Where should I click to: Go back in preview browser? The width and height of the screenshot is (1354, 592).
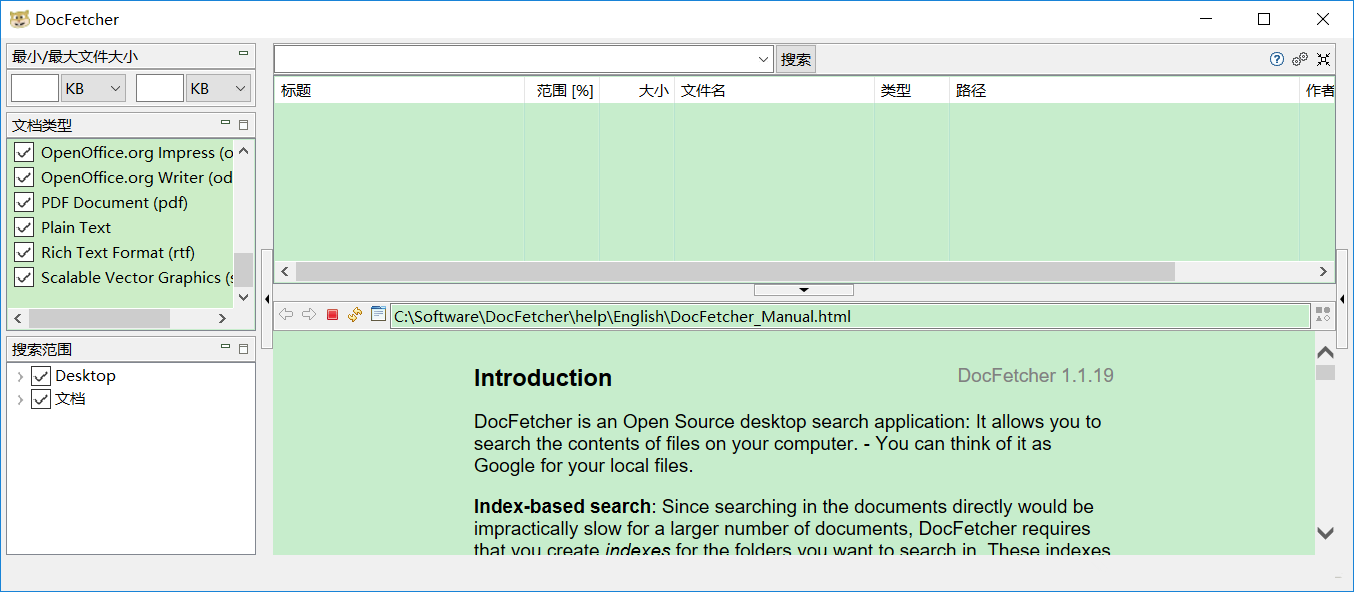(287, 315)
